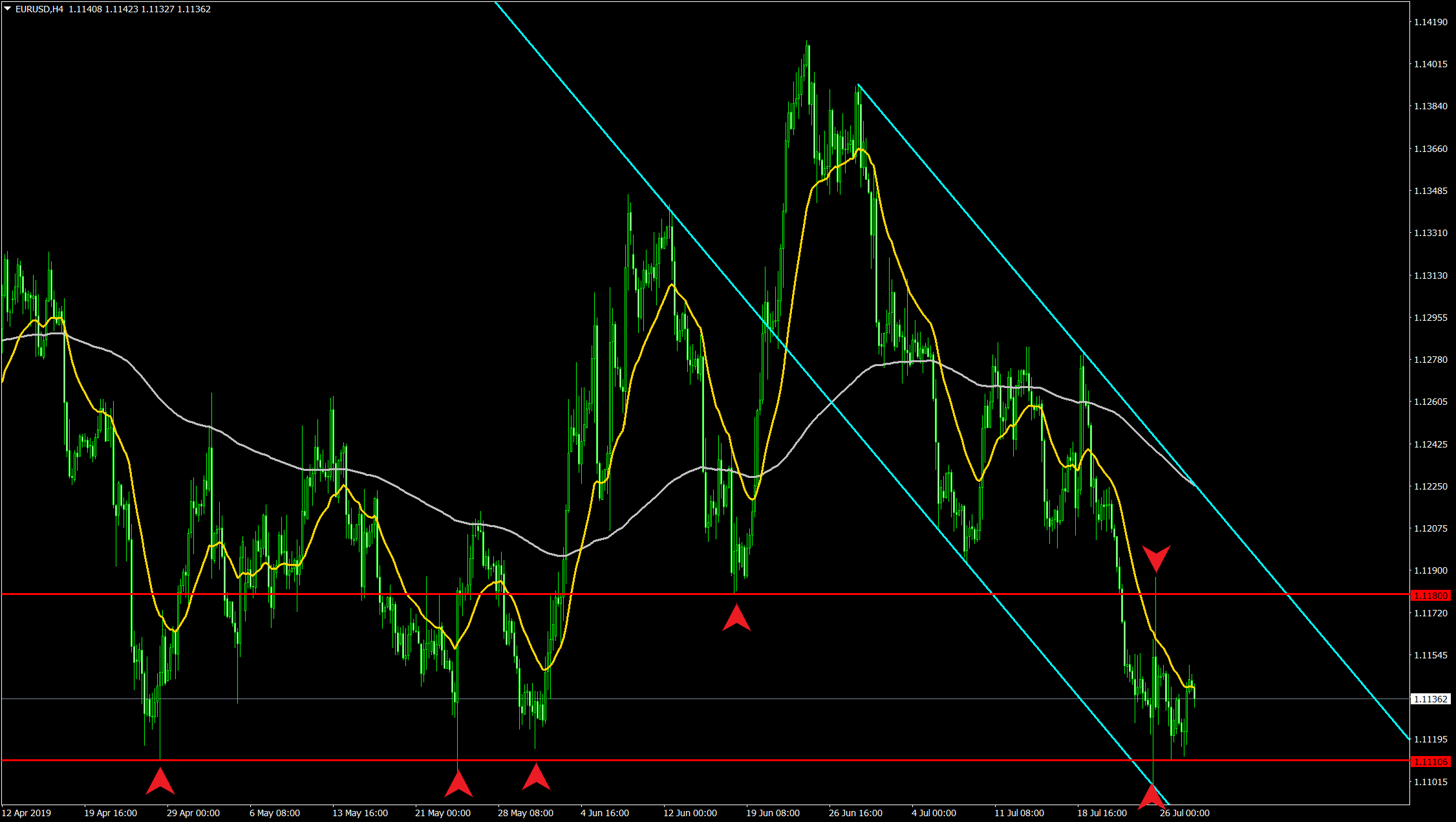This screenshot has width=1456, height=822.
Task: Click the EURUSD,H4 chart title text
Action: (x=39, y=9)
